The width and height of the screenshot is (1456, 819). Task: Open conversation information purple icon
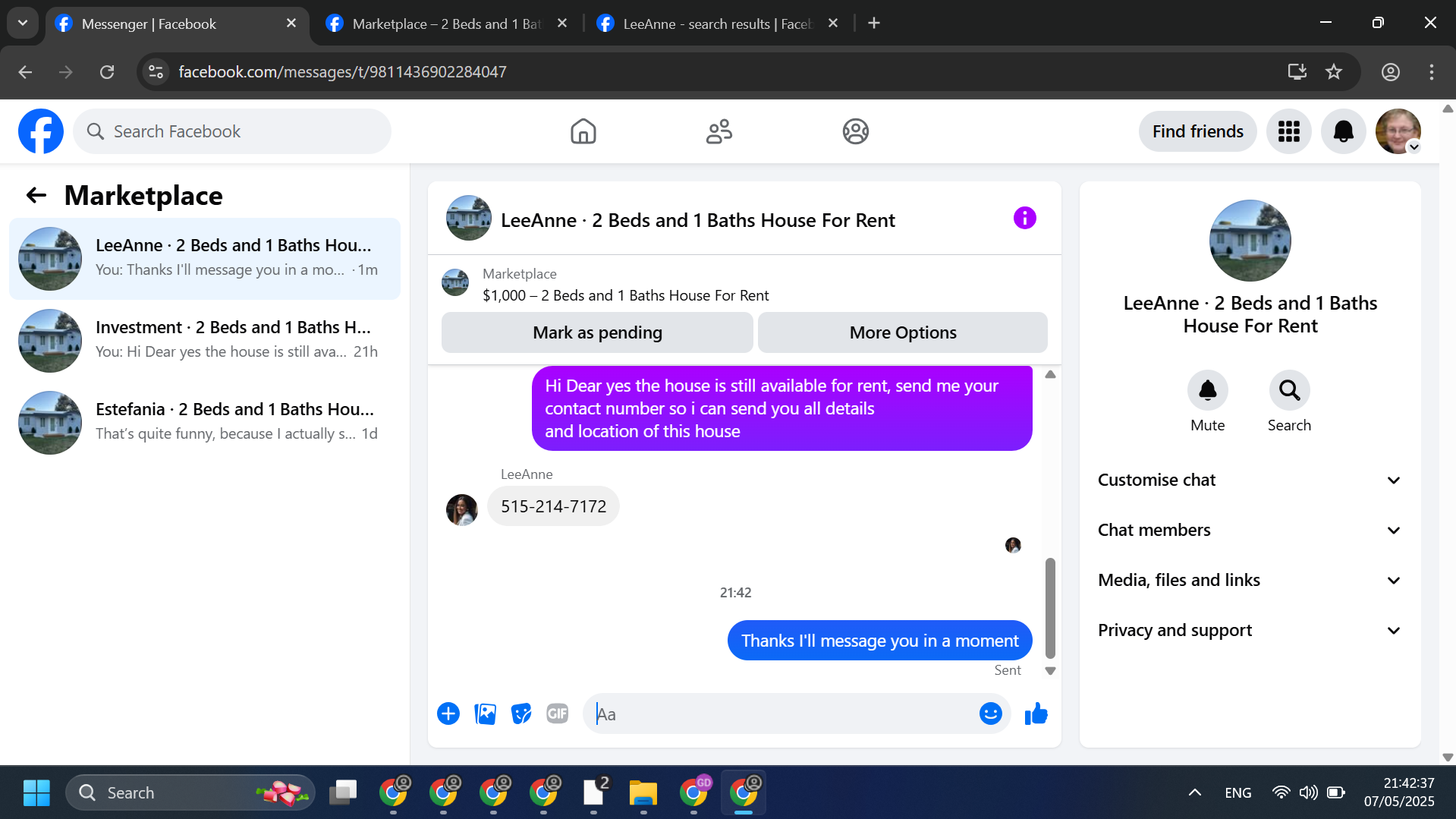(x=1024, y=219)
